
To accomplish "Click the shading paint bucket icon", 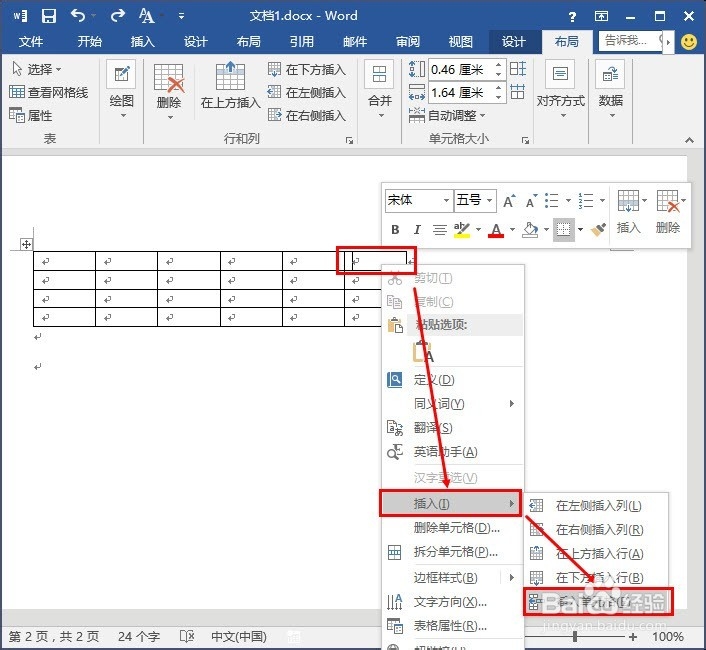I will pyautogui.click(x=530, y=230).
